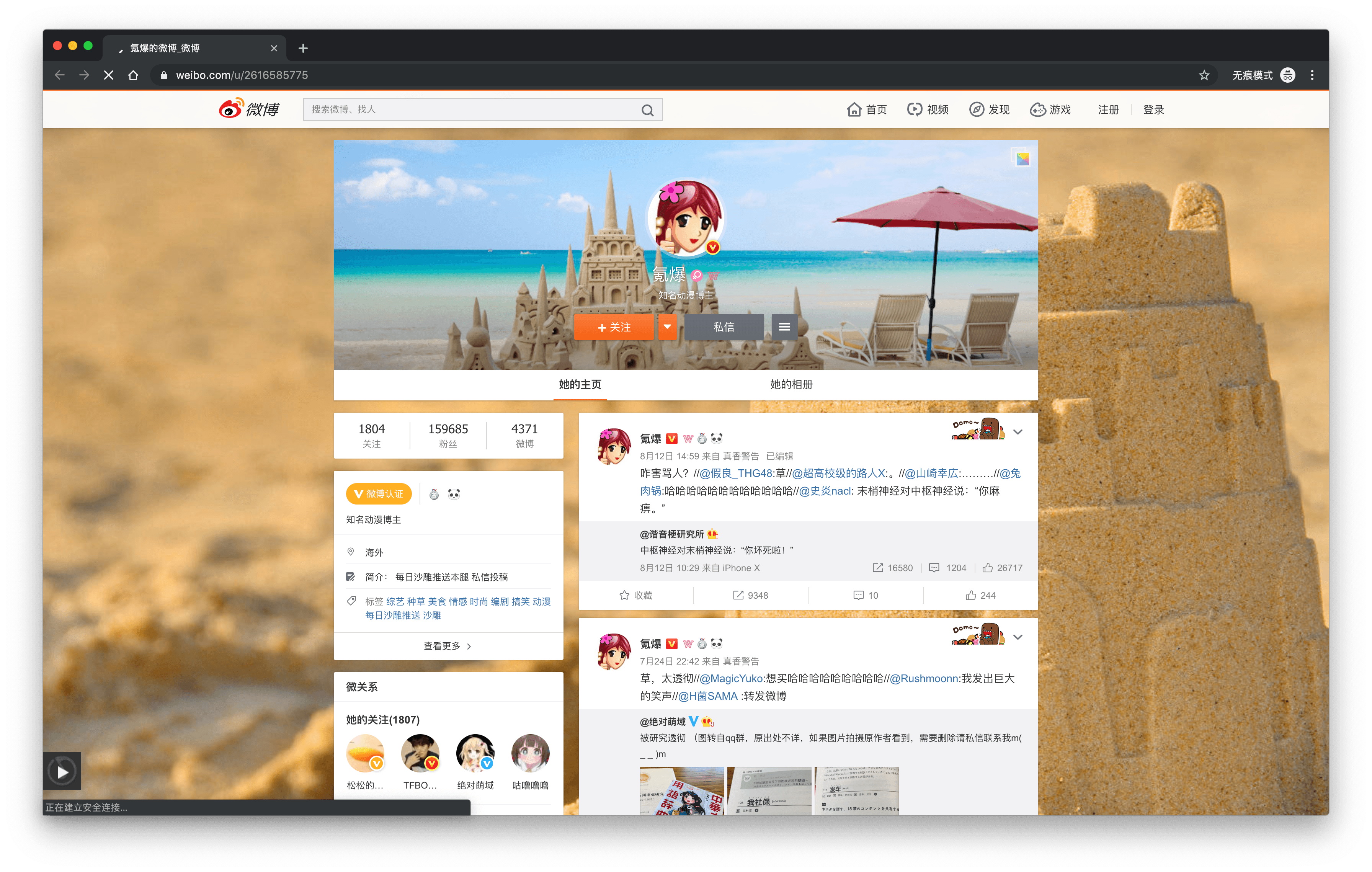Open dropdown arrow next to 关注 button
This screenshot has width=1372, height=872.
[667, 327]
